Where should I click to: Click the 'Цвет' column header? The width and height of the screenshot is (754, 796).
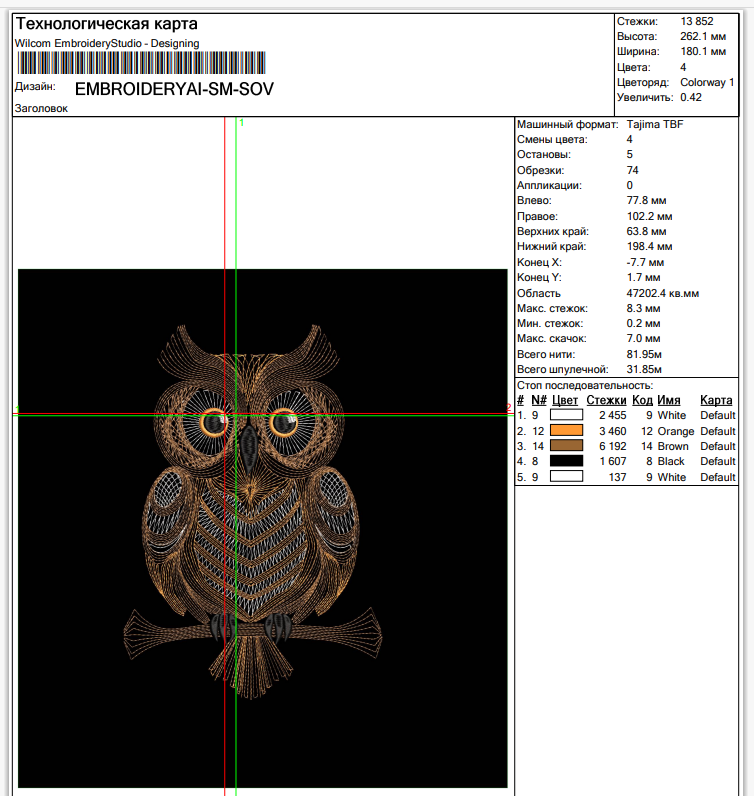pos(565,400)
